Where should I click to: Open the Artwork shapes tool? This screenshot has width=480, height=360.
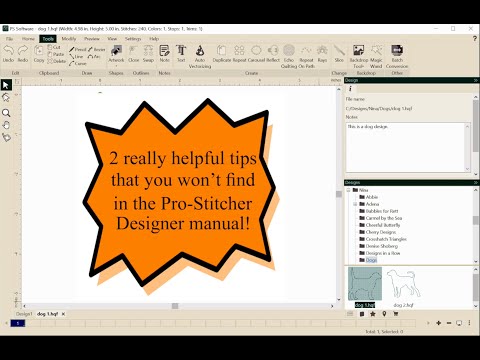tap(116, 54)
